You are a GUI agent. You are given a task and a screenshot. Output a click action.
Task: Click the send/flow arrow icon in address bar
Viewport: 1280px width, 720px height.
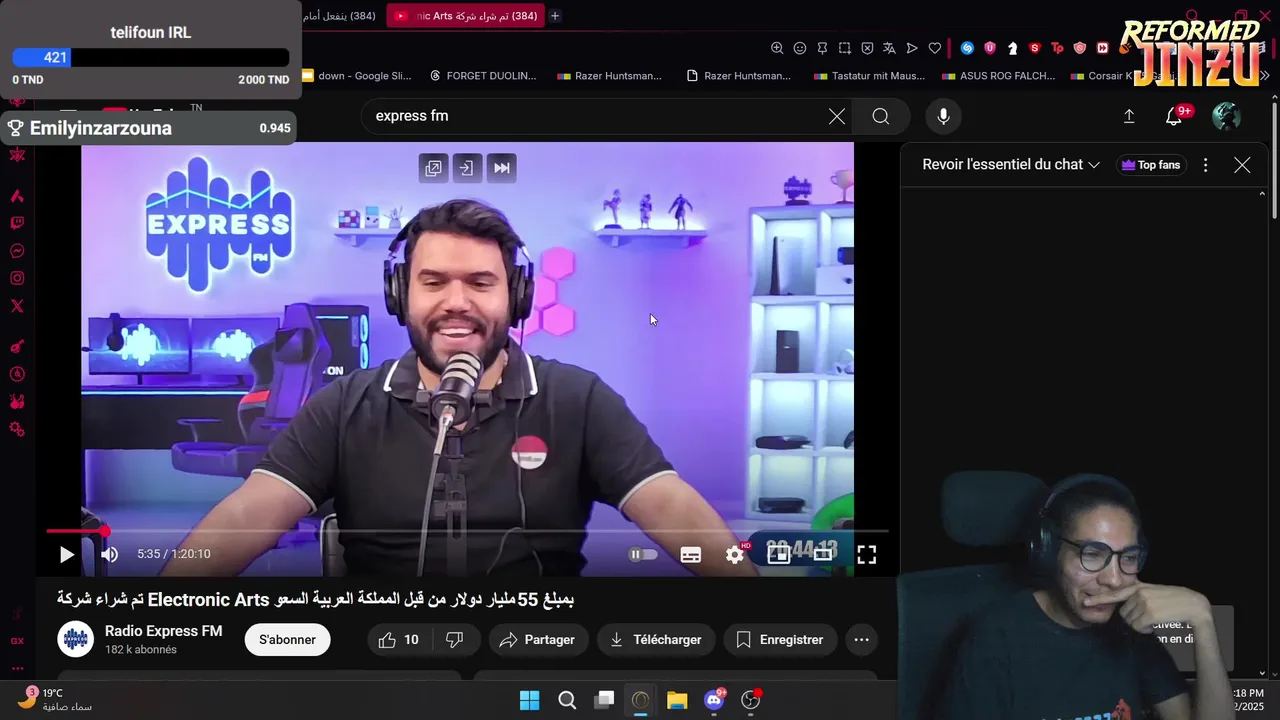(x=912, y=48)
